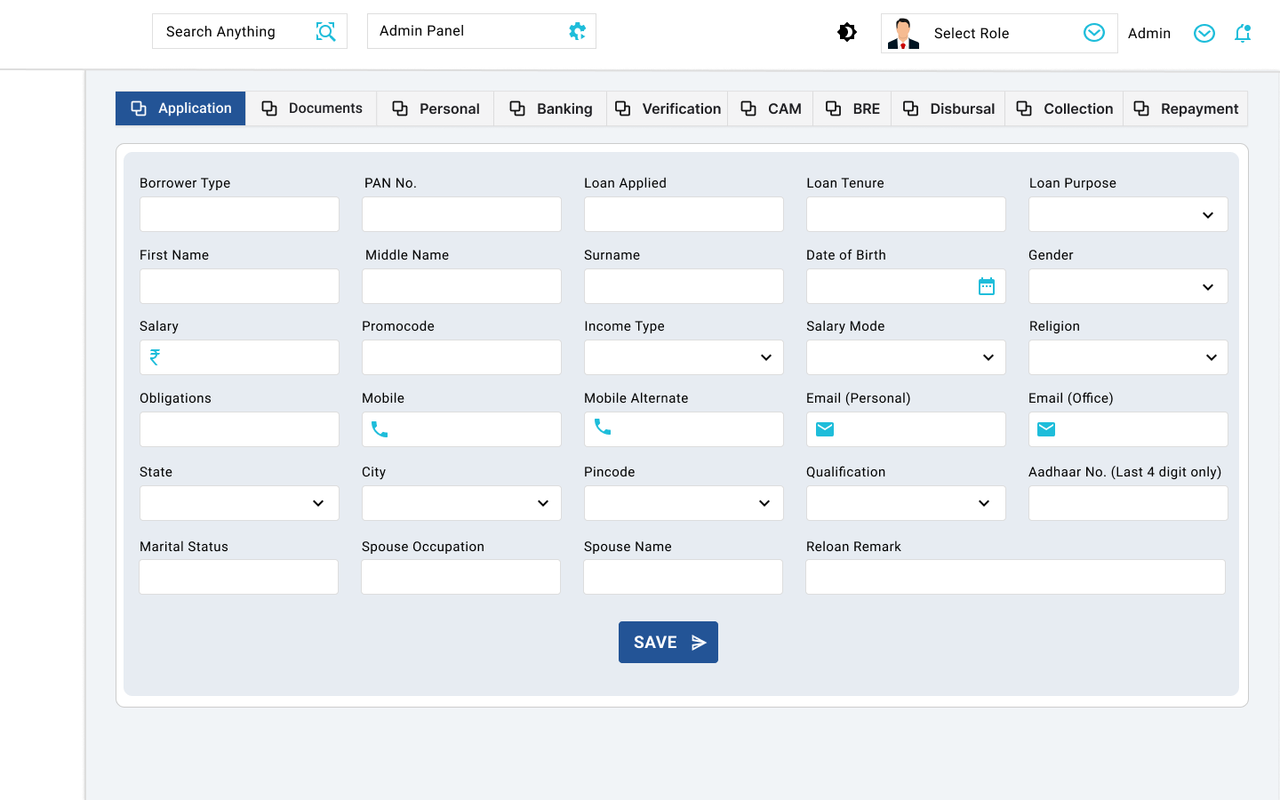The width and height of the screenshot is (1280, 800).
Task: Click the search icon in Search Anything box
Action: click(326, 31)
